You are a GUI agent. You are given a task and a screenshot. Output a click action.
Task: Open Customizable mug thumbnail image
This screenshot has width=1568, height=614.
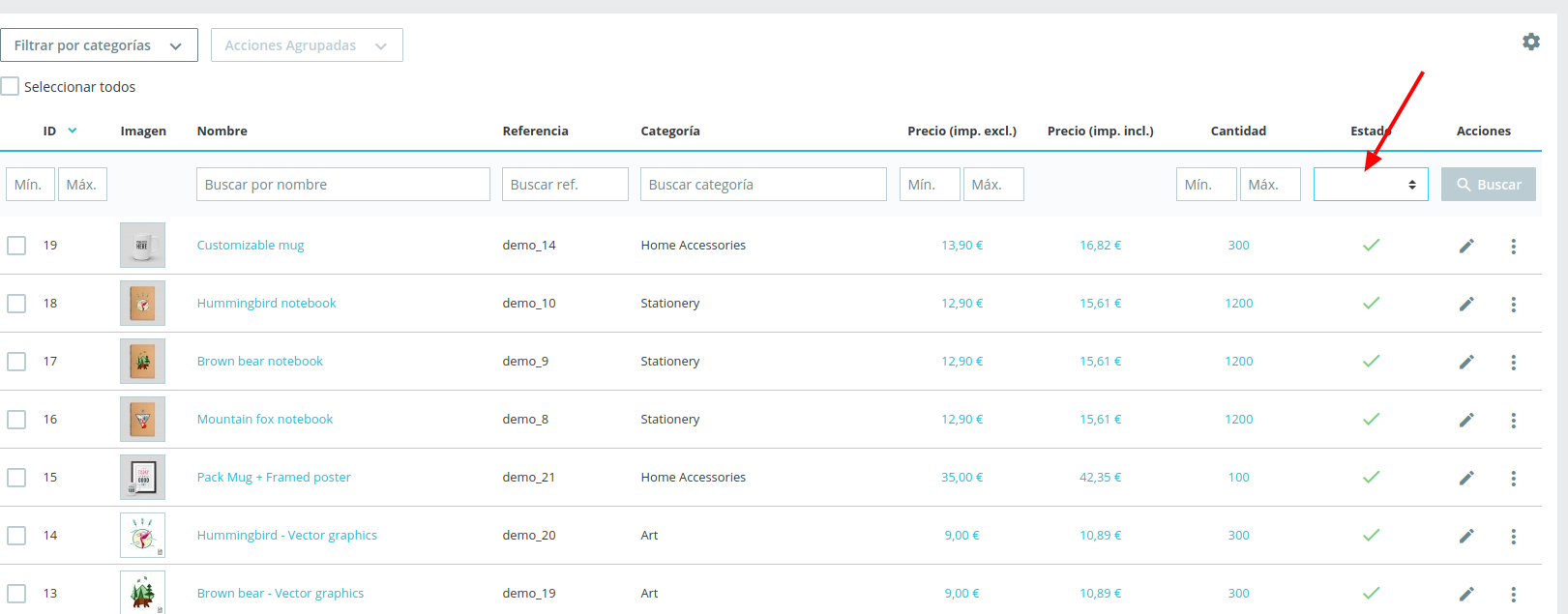click(x=142, y=245)
